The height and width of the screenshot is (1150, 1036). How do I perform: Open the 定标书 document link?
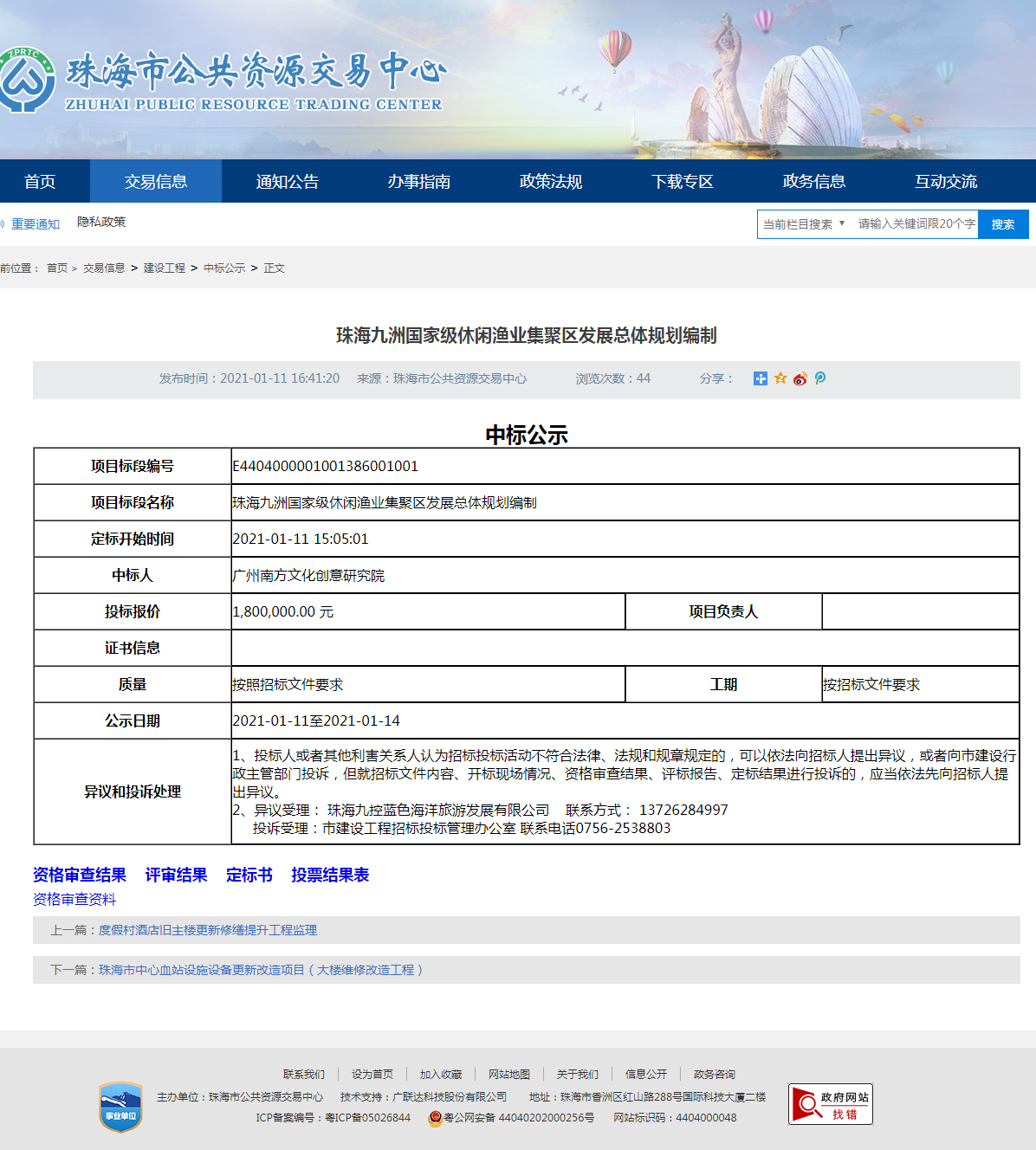point(249,875)
